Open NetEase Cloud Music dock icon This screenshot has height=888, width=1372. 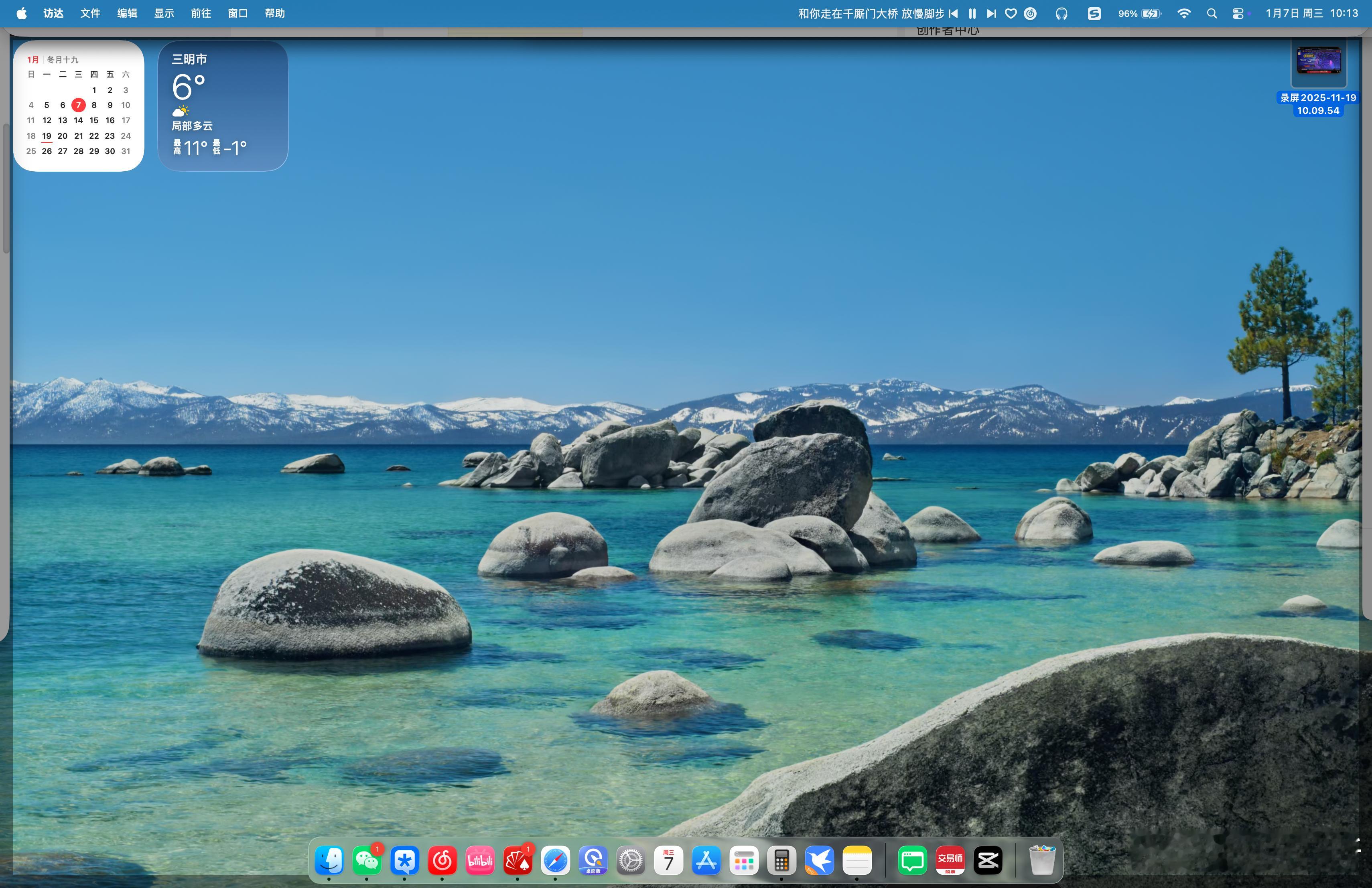coord(442,861)
